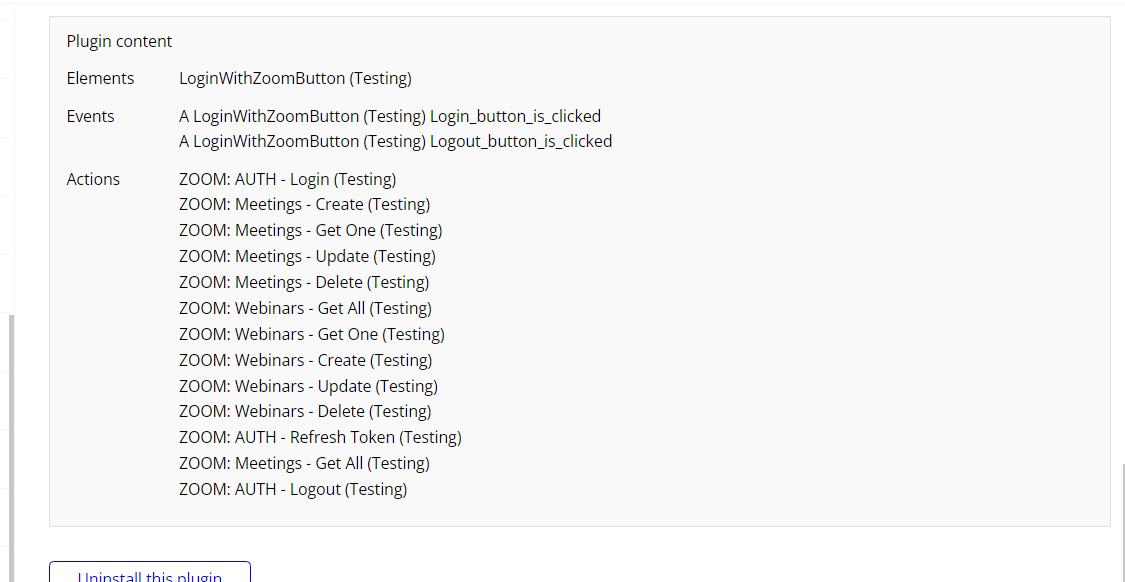
Task: Click ZOOM: Meetings - Get All action
Action: [x=304, y=463]
